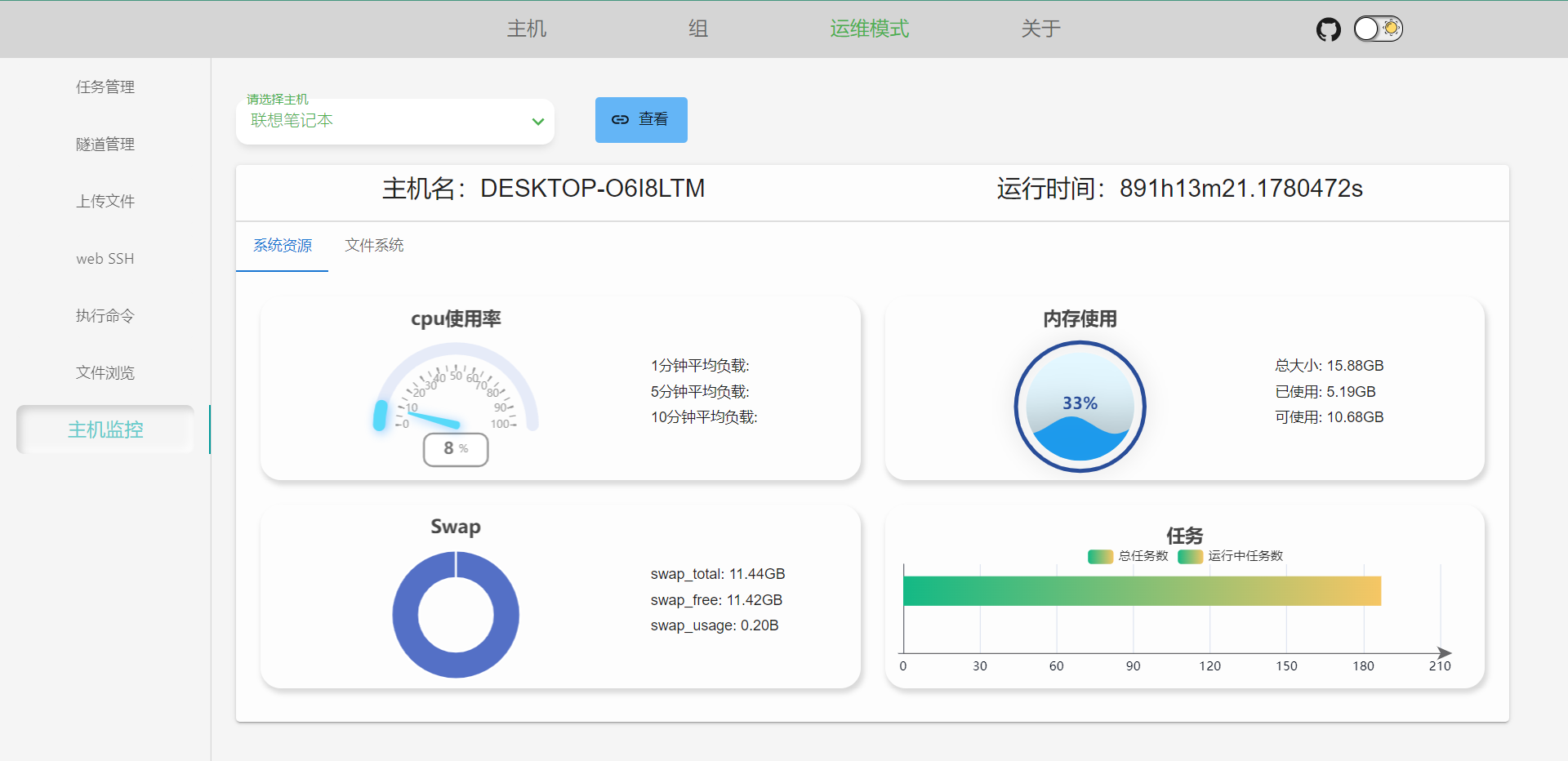Viewport: 1568px width, 761px height.
Task: Click swap_usage: 0.20B text
Action: coord(715,625)
